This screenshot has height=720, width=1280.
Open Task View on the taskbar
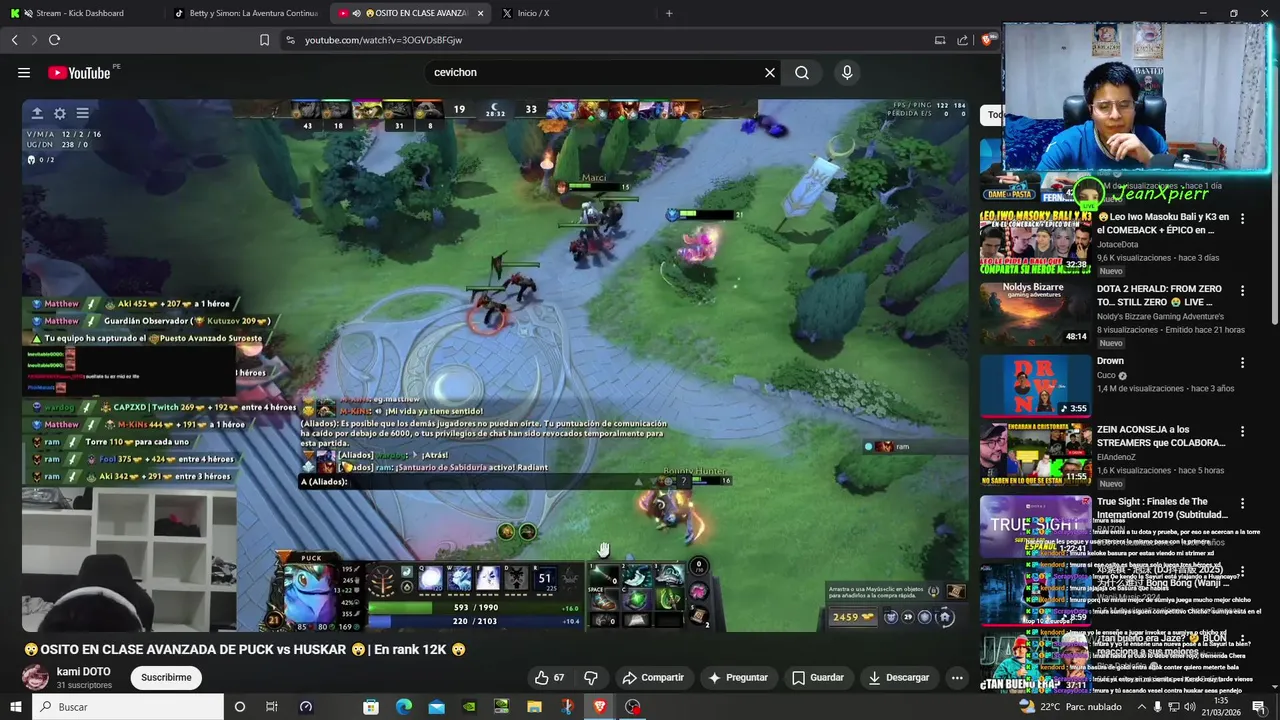tap(271, 707)
